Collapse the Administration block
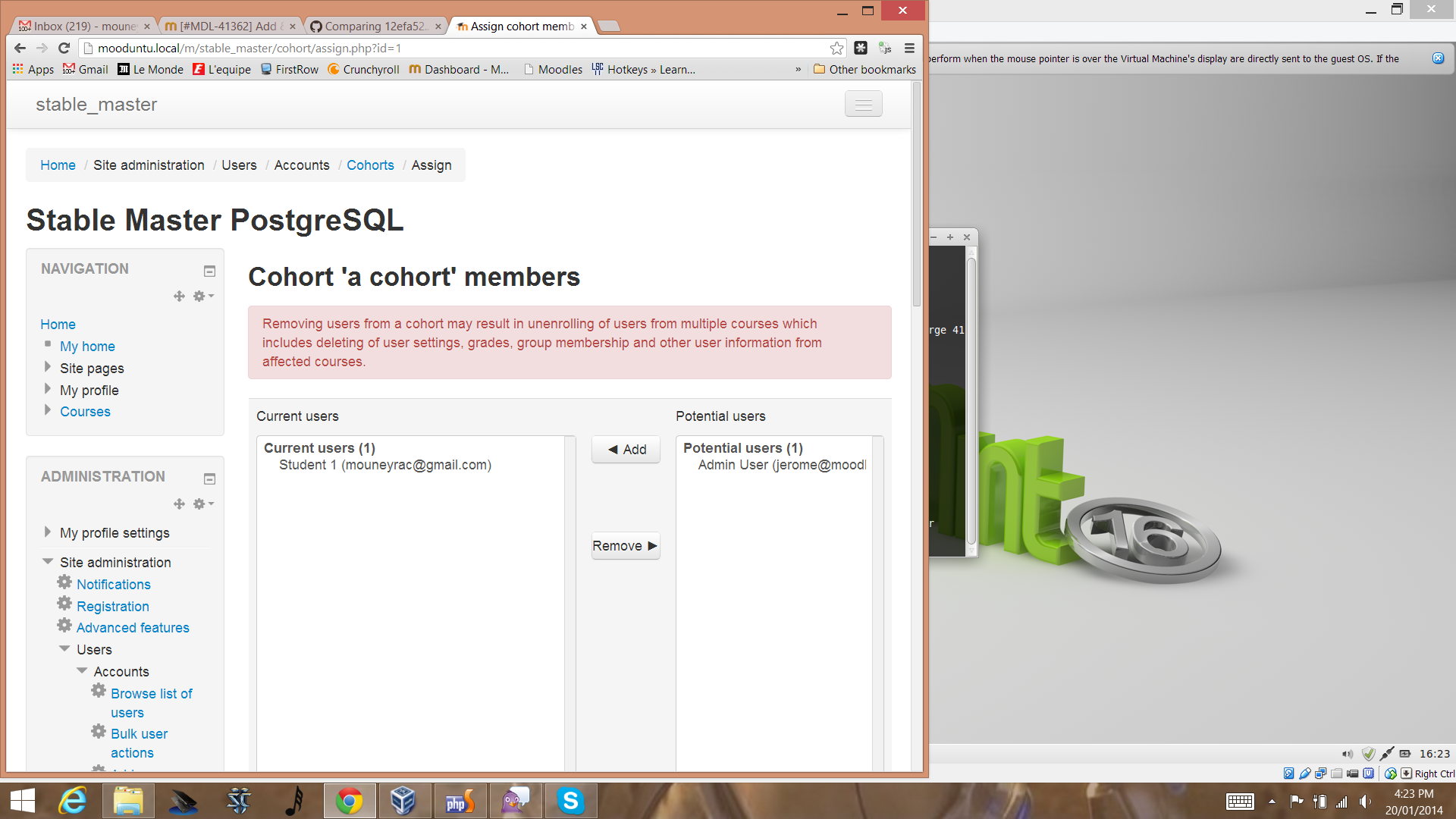This screenshot has width=1456, height=819. click(210, 479)
